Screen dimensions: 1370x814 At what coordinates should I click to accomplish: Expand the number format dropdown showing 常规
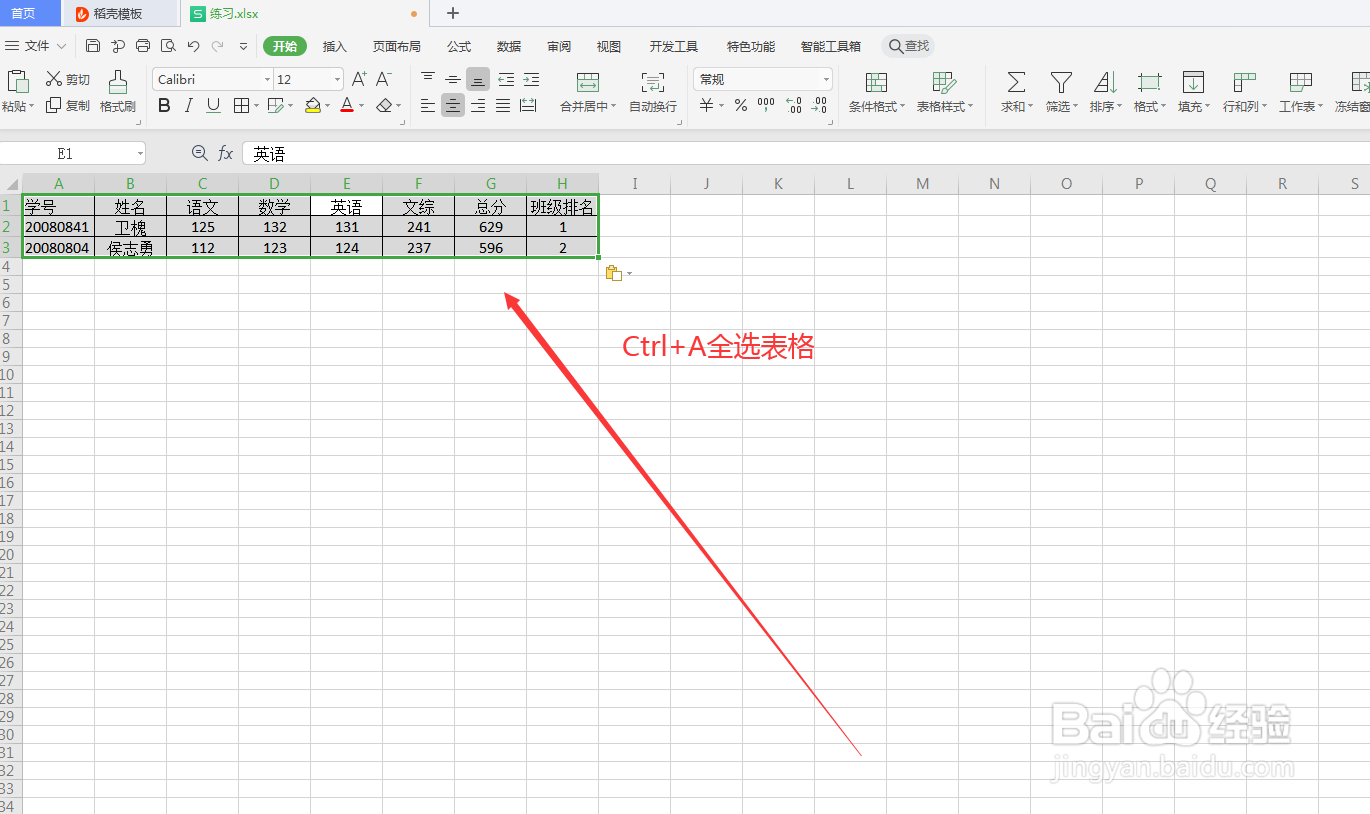825,79
